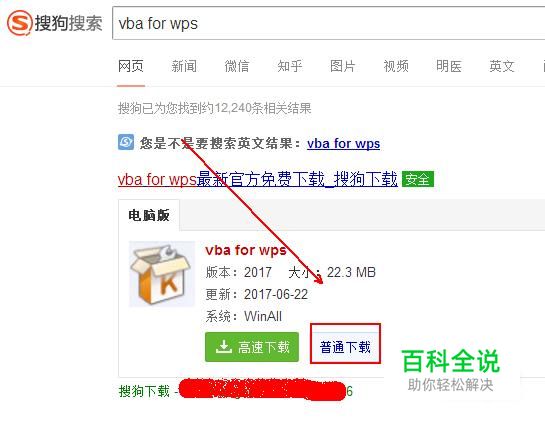This screenshot has width=545, height=425.
Task: Click the green 安全 badge
Action: pyautogui.click(x=418, y=179)
